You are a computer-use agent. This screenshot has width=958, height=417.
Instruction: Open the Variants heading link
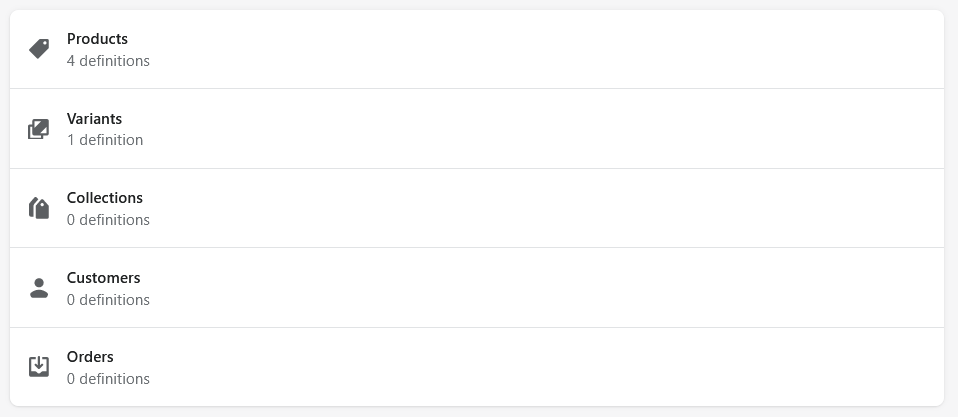[94, 118]
